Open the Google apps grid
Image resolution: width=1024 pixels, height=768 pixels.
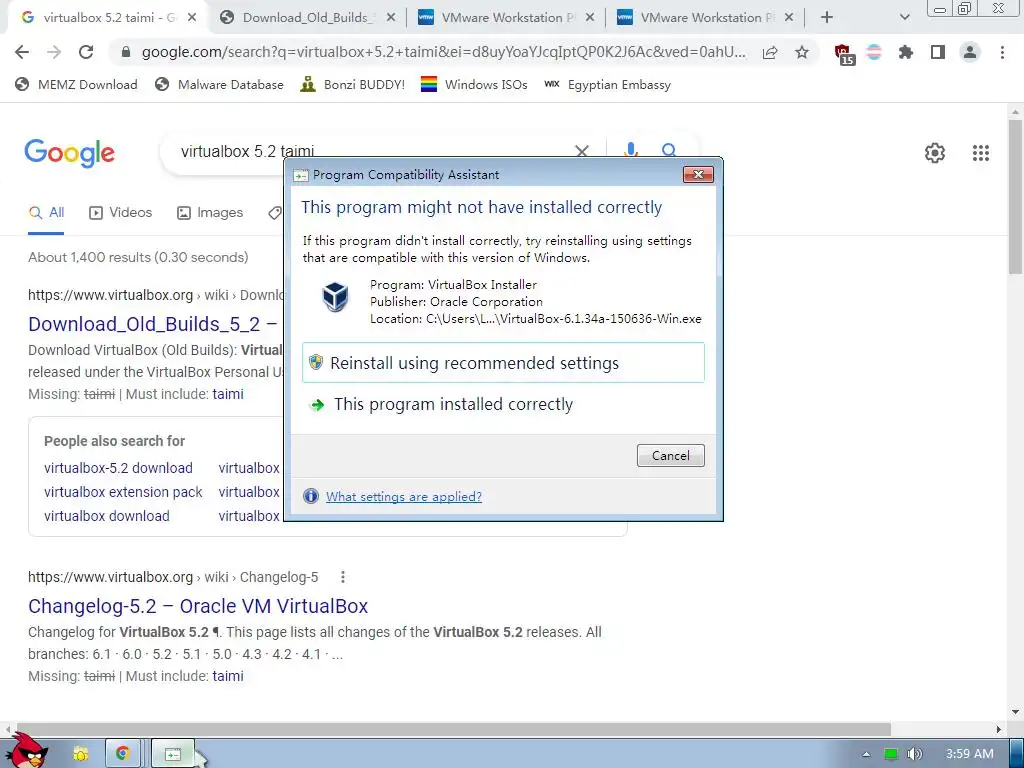pyautogui.click(x=981, y=153)
